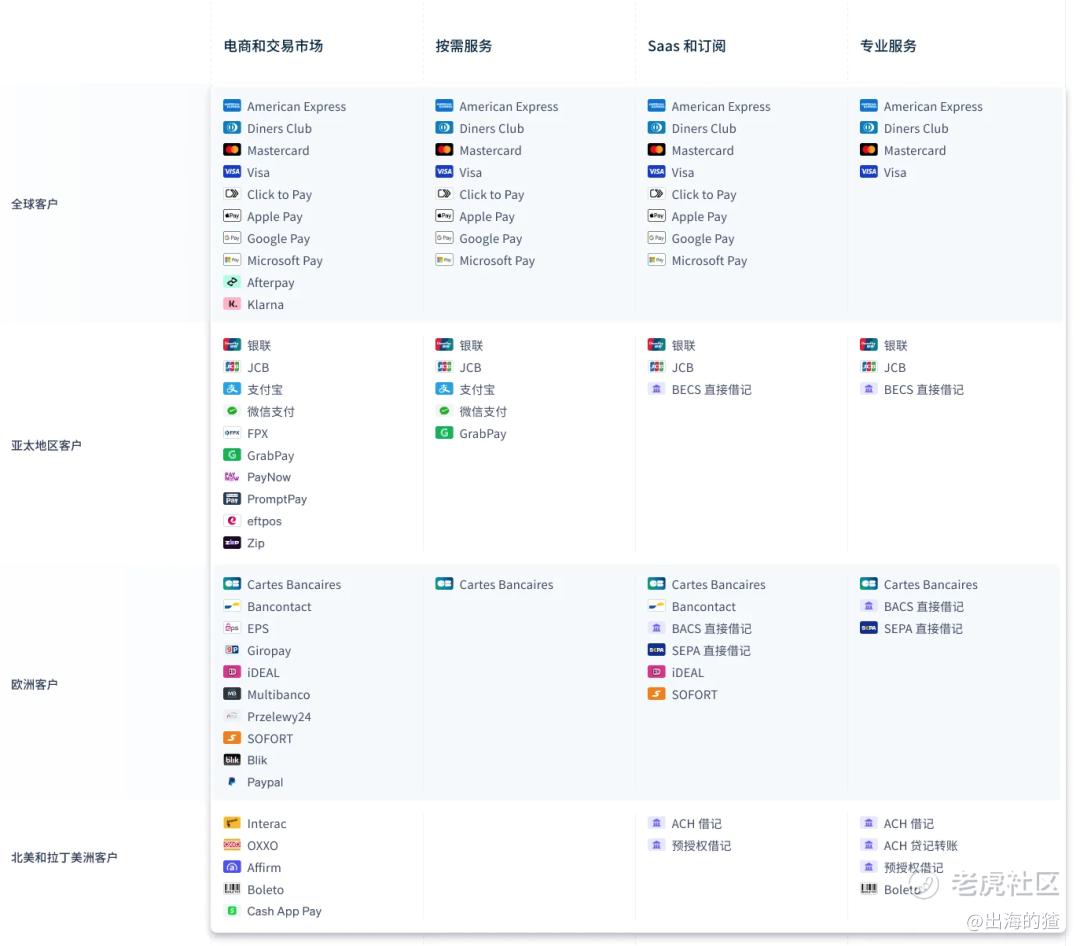The height and width of the screenshot is (946, 1080).
Task: Click the 亚太地区客户 row label
Action: (x=46, y=446)
